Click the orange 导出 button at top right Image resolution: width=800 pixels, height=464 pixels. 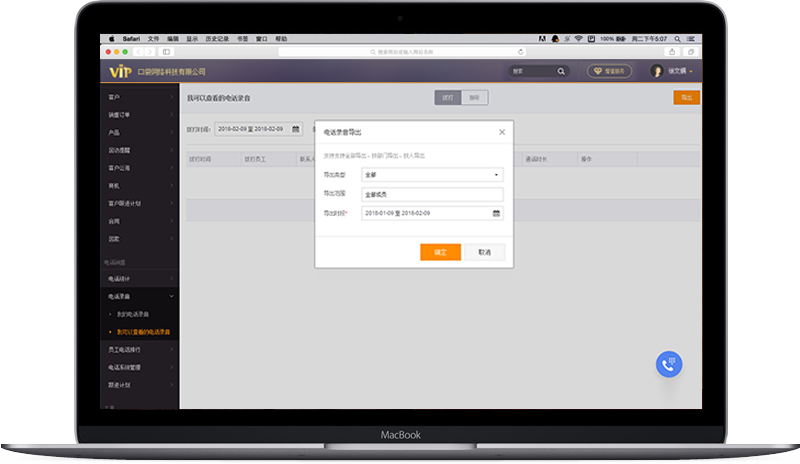click(686, 97)
